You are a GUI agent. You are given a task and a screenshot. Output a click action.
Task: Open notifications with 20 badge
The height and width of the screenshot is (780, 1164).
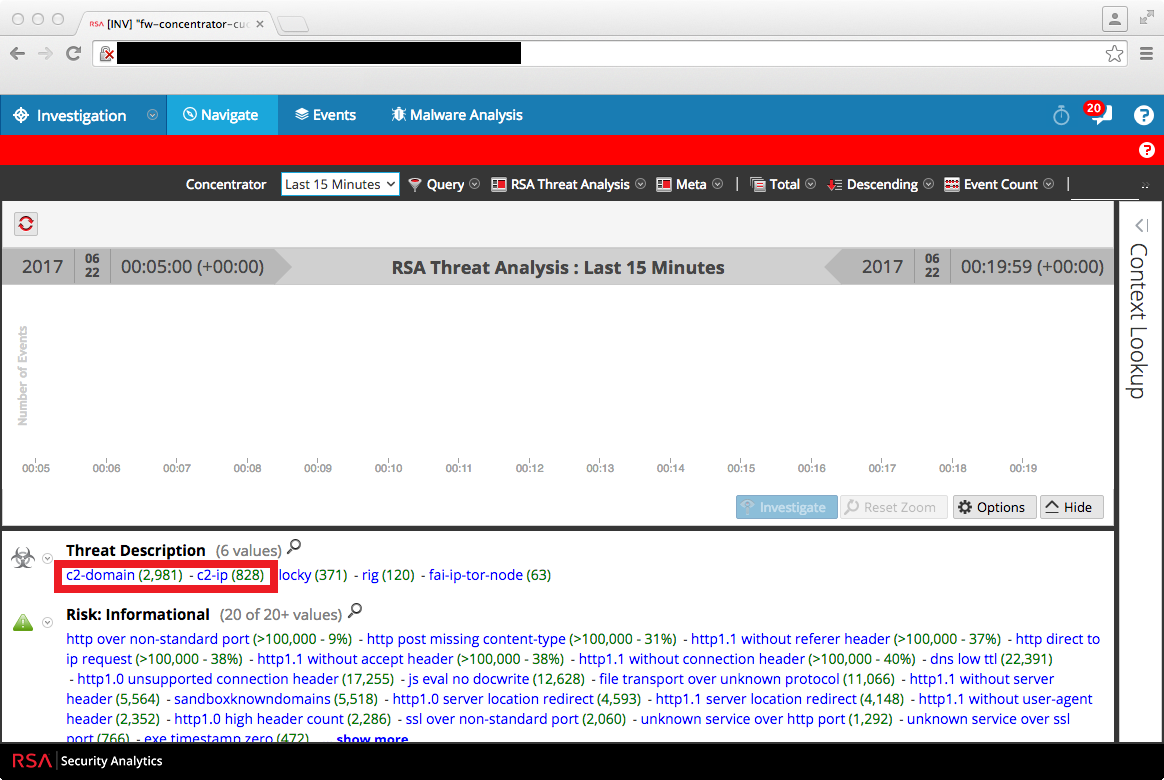click(x=1099, y=115)
